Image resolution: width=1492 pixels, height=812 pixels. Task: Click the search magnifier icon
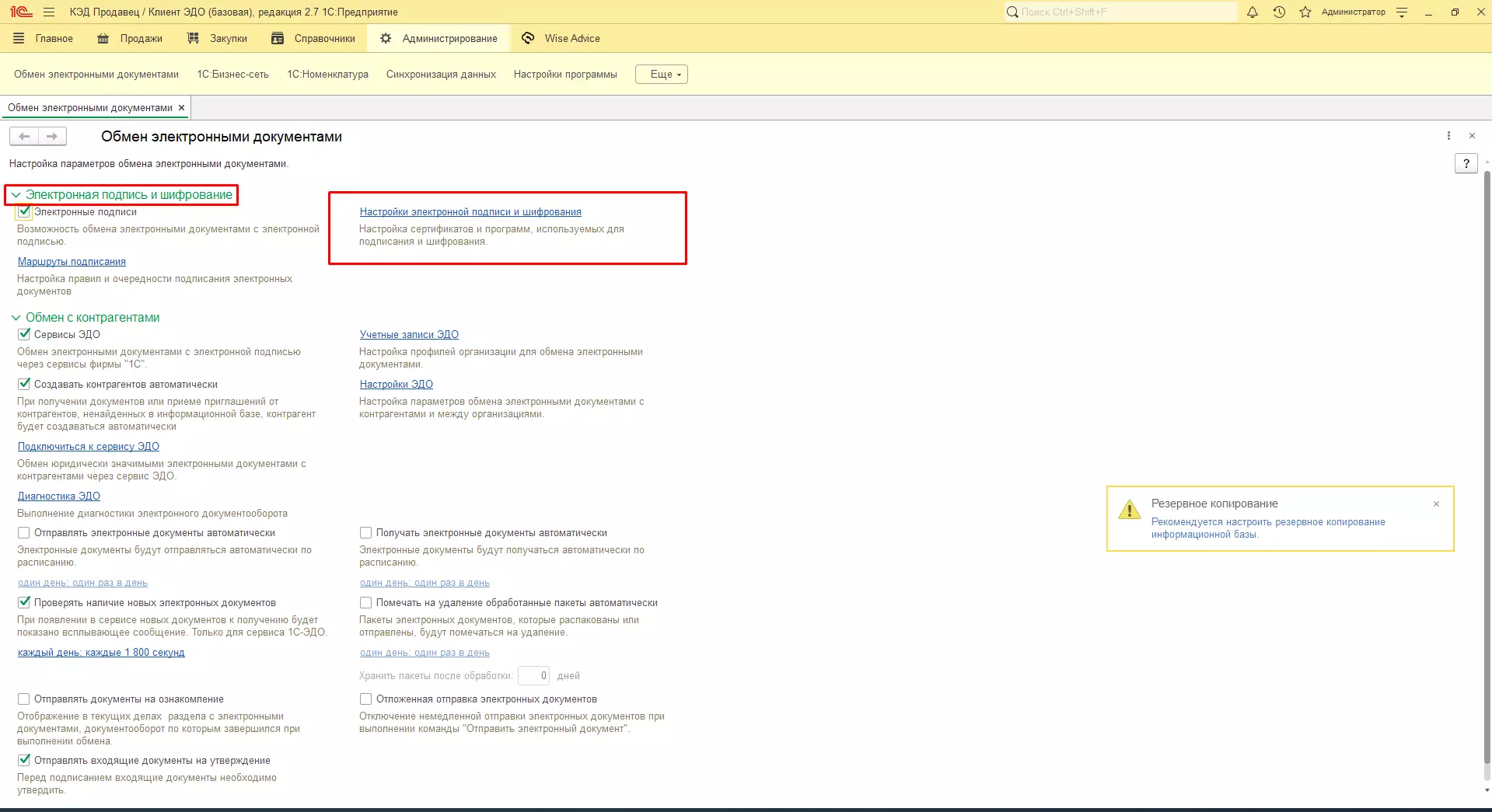pyautogui.click(x=1012, y=12)
